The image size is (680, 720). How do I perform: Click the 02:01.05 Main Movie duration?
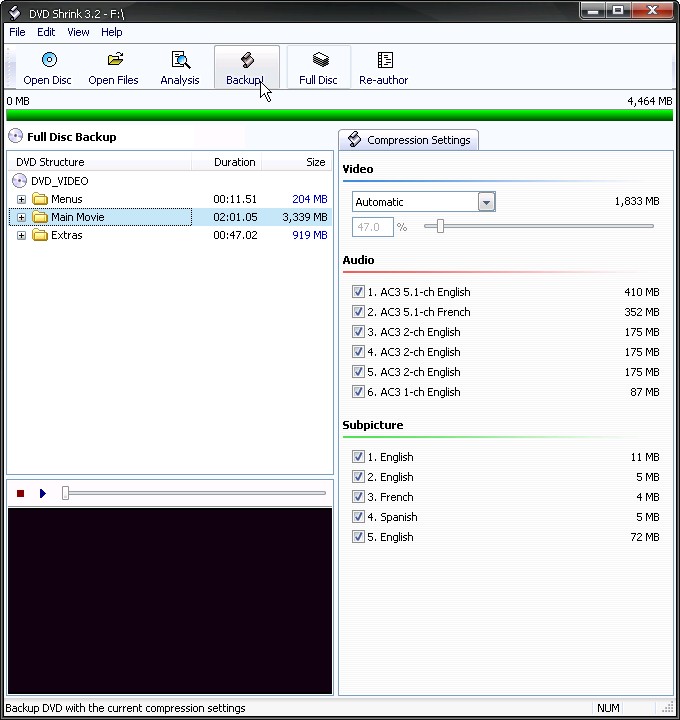[x=235, y=217]
